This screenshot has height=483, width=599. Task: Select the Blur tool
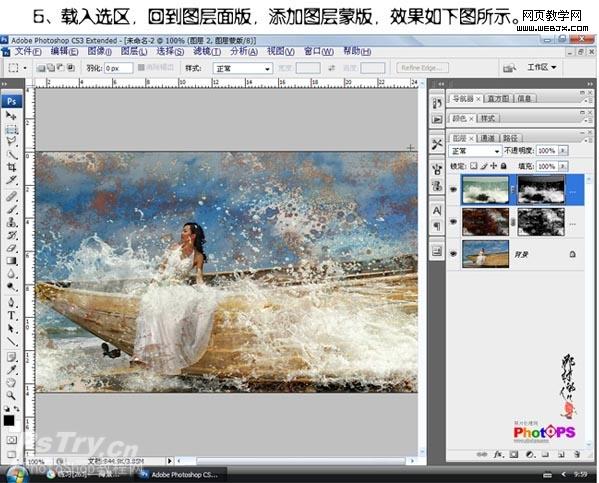pyautogui.click(x=11, y=274)
